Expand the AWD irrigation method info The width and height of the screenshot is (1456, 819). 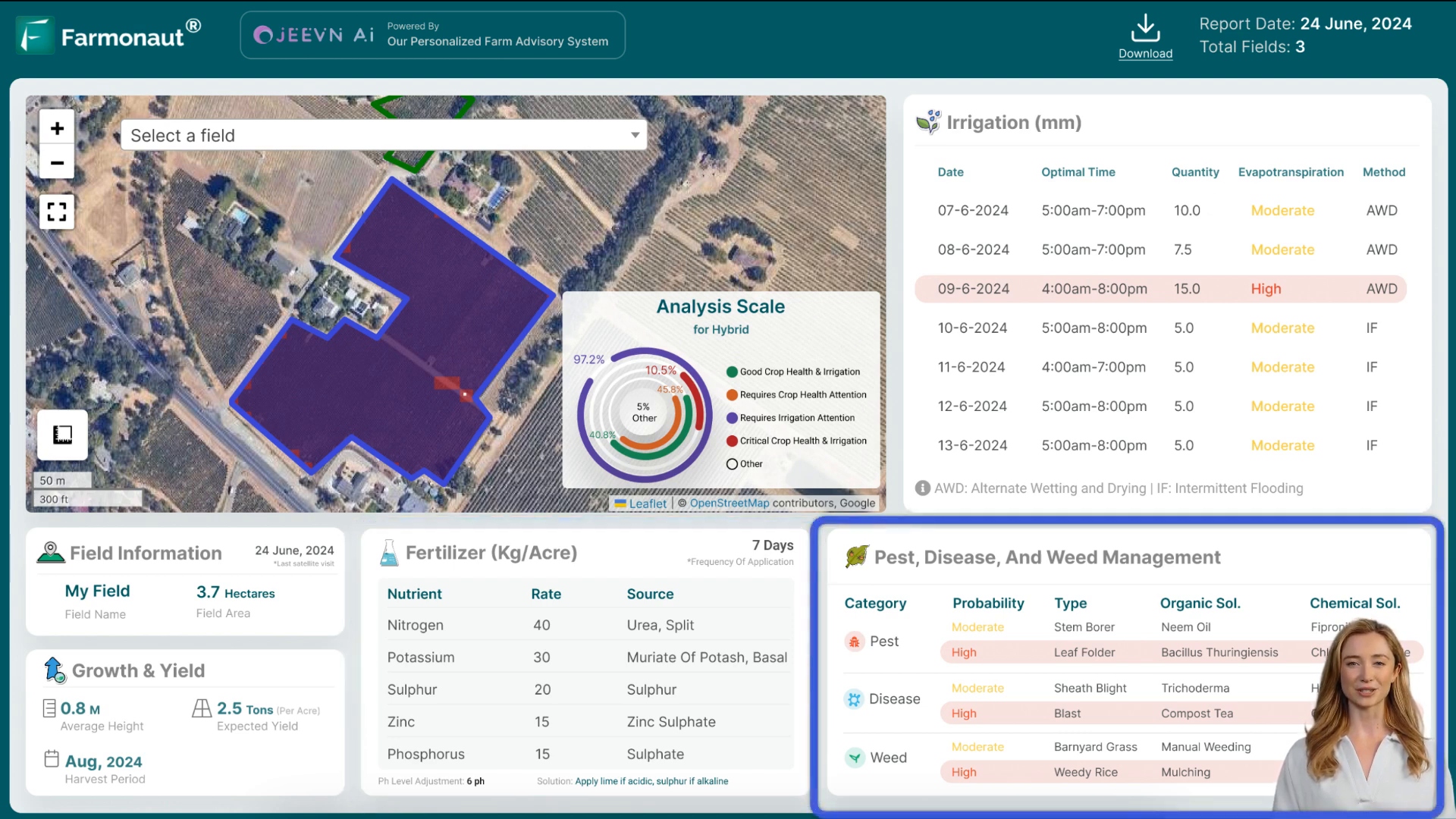(x=921, y=488)
